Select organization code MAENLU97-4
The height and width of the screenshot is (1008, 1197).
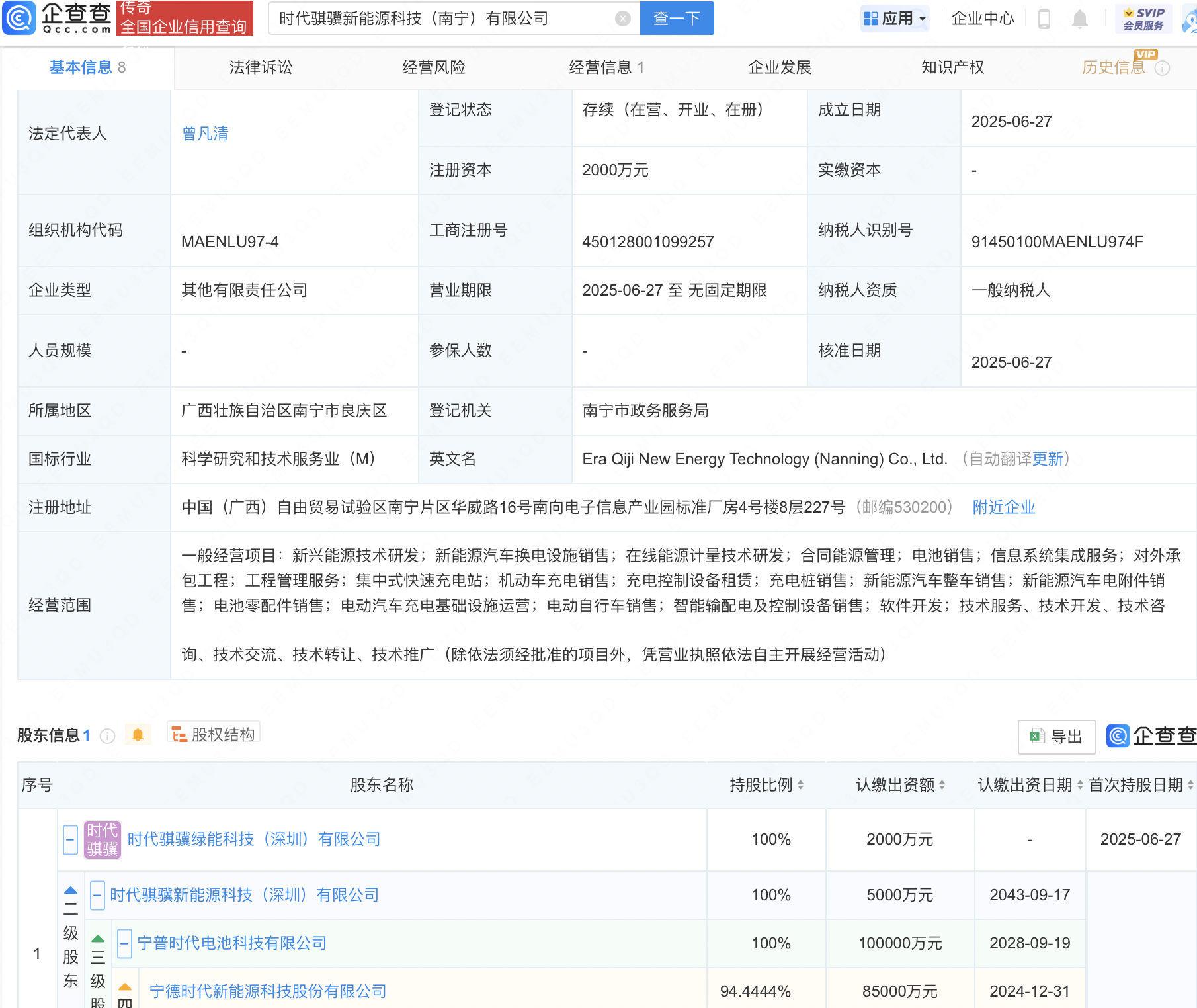tap(230, 242)
